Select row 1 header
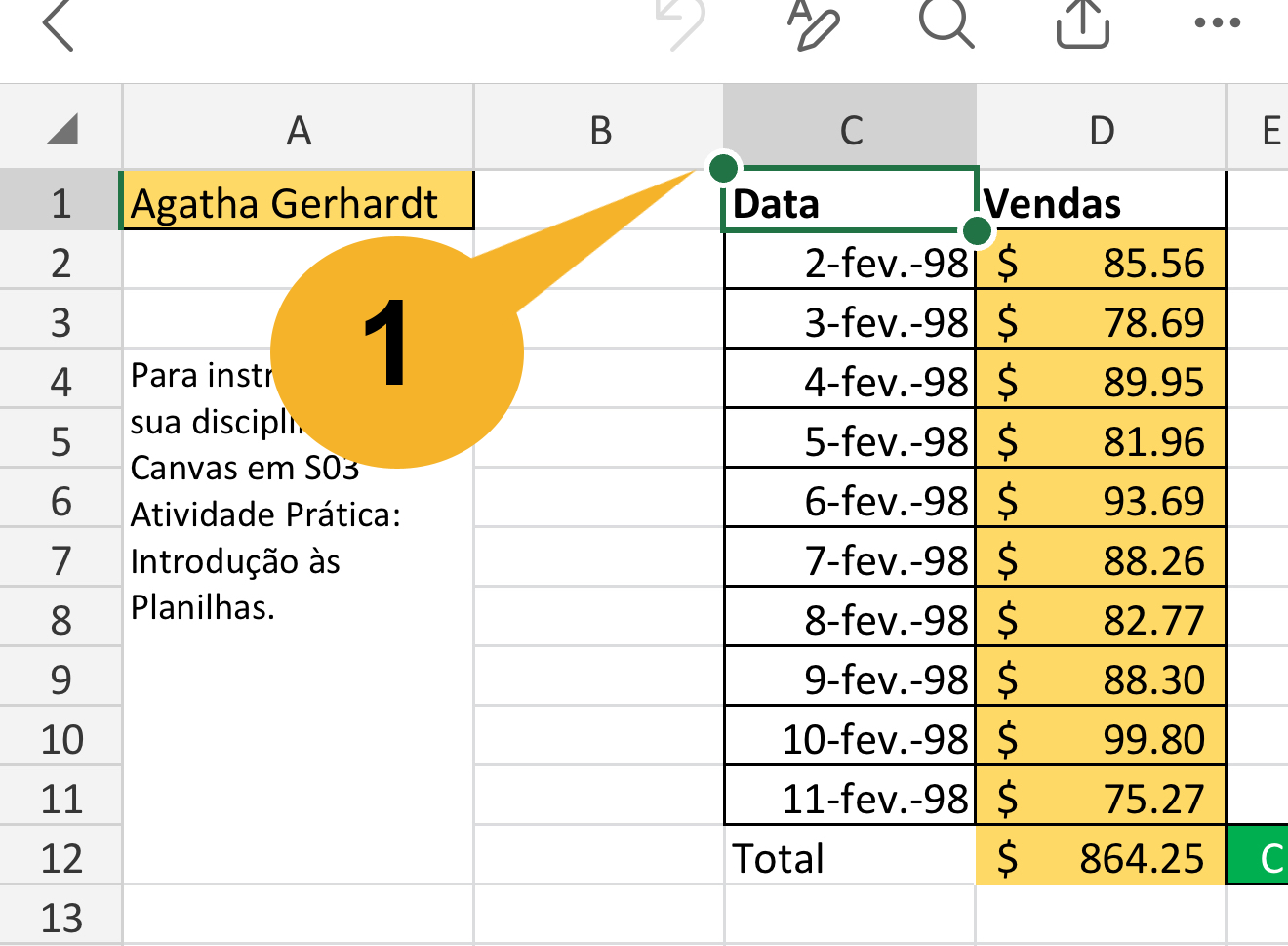1288x946 pixels. point(60,202)
